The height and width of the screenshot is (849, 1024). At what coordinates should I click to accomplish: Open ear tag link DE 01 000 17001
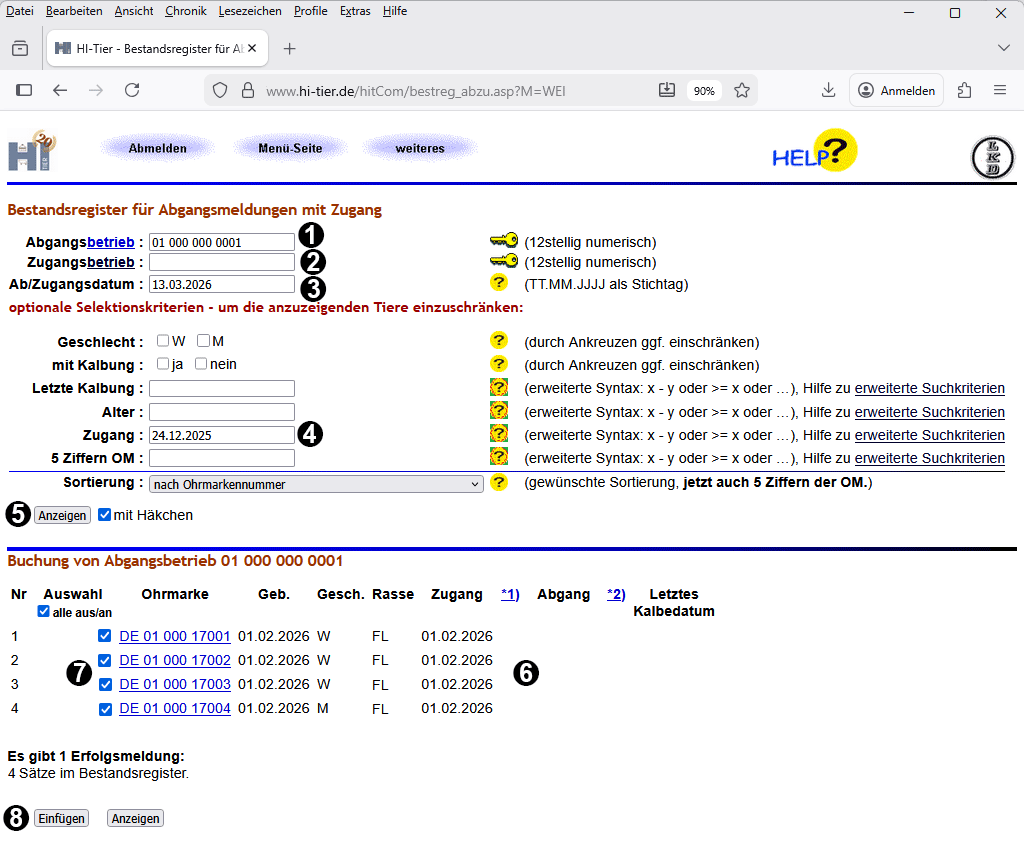click(175, 636)
